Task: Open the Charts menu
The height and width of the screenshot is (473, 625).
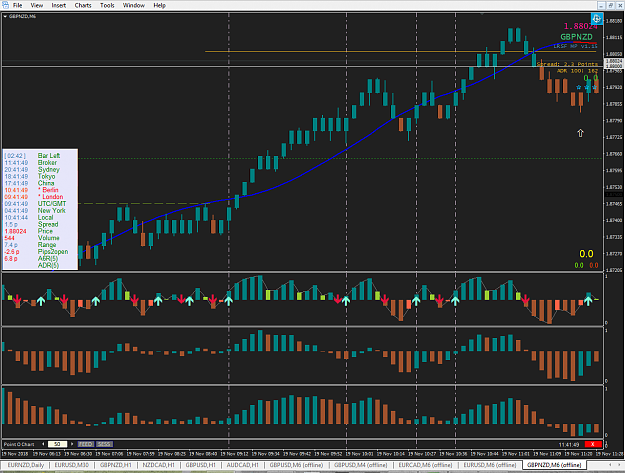Action: 83,5
